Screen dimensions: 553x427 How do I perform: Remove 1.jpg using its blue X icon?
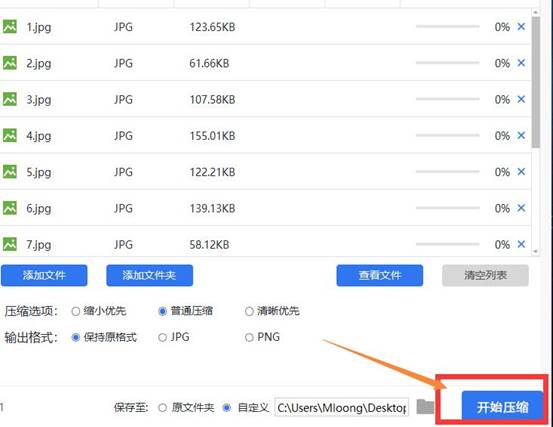pyautogui.click(x=521, y=27)
